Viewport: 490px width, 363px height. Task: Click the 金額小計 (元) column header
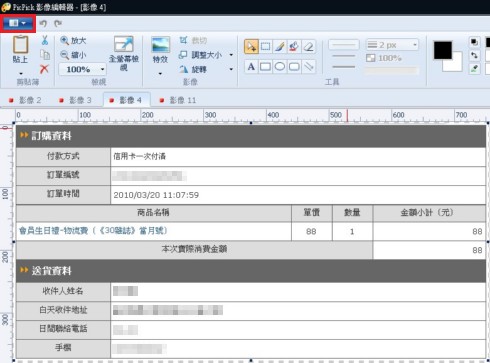pos(427,213)
